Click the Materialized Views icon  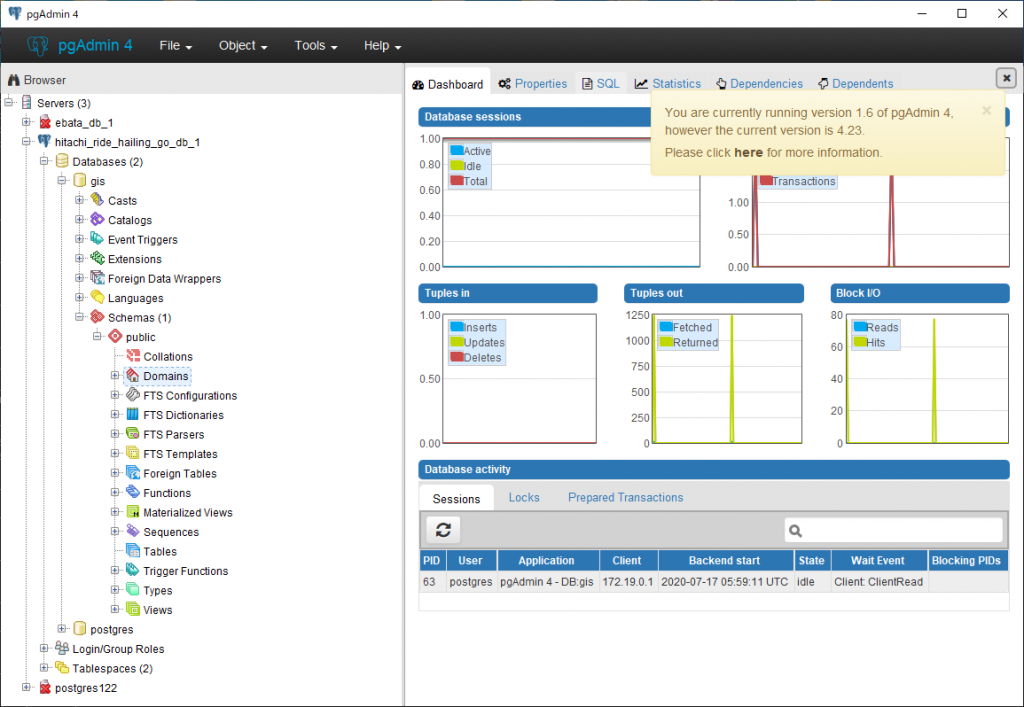click(x=132, y=513)
